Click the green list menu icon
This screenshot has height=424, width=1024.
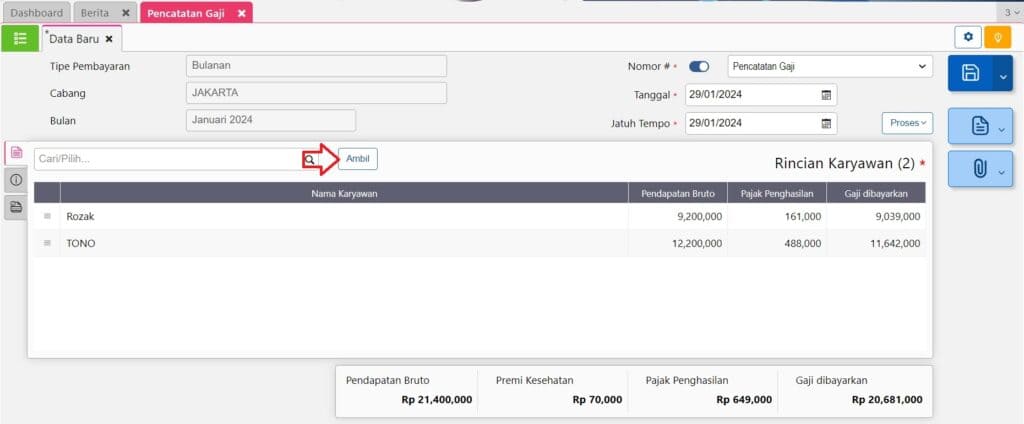20,38
